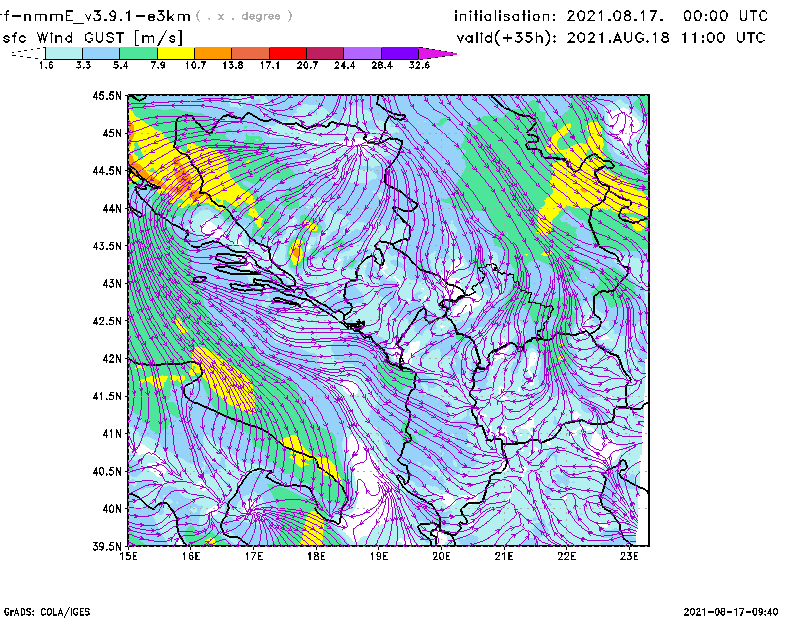800x618 pixels.
Task: Click the 41.5N latitude label
Action: (x=107, y=396)
